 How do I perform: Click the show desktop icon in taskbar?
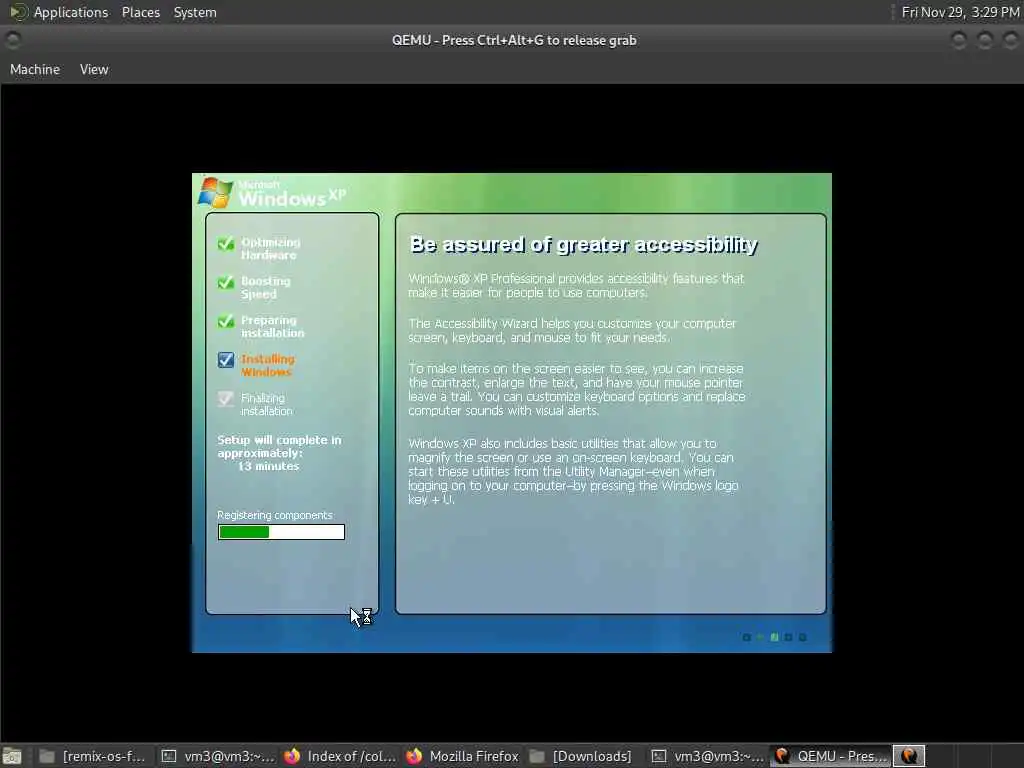12,756
